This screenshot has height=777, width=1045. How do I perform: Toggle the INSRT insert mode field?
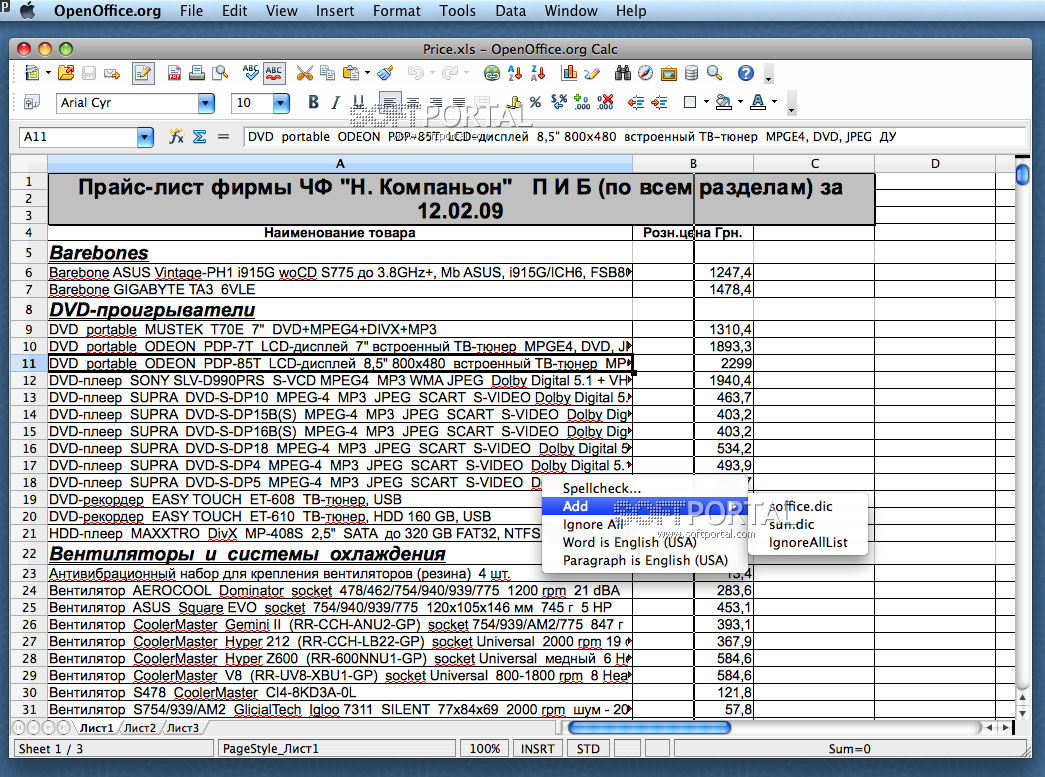coord(537,749)
